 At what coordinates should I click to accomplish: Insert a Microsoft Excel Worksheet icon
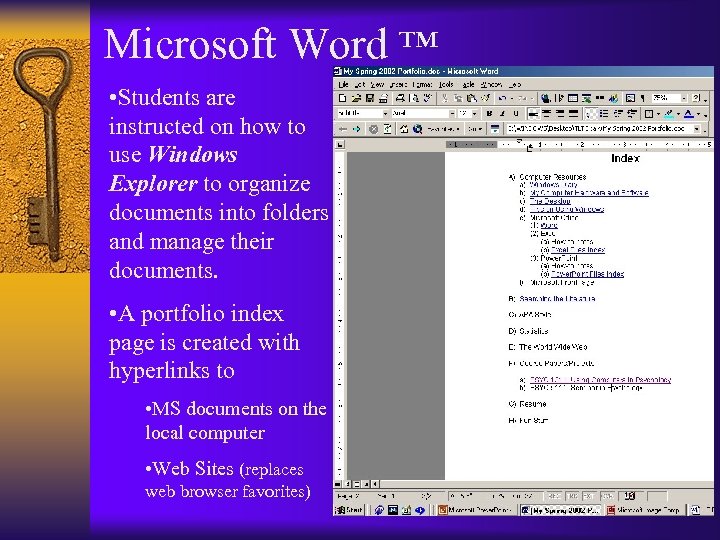tap(586, 98)
